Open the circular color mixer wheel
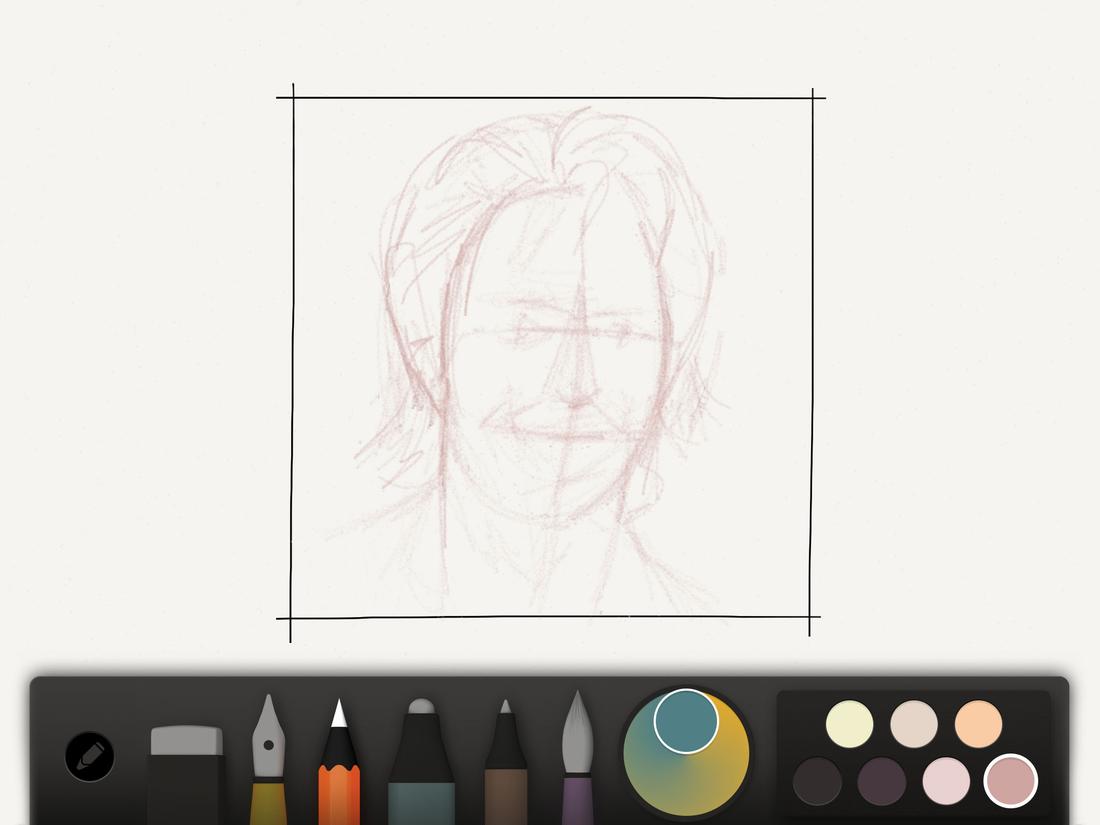Image resolution: width=1100 pixels, height=825 pixels. (x=685, y=755)
